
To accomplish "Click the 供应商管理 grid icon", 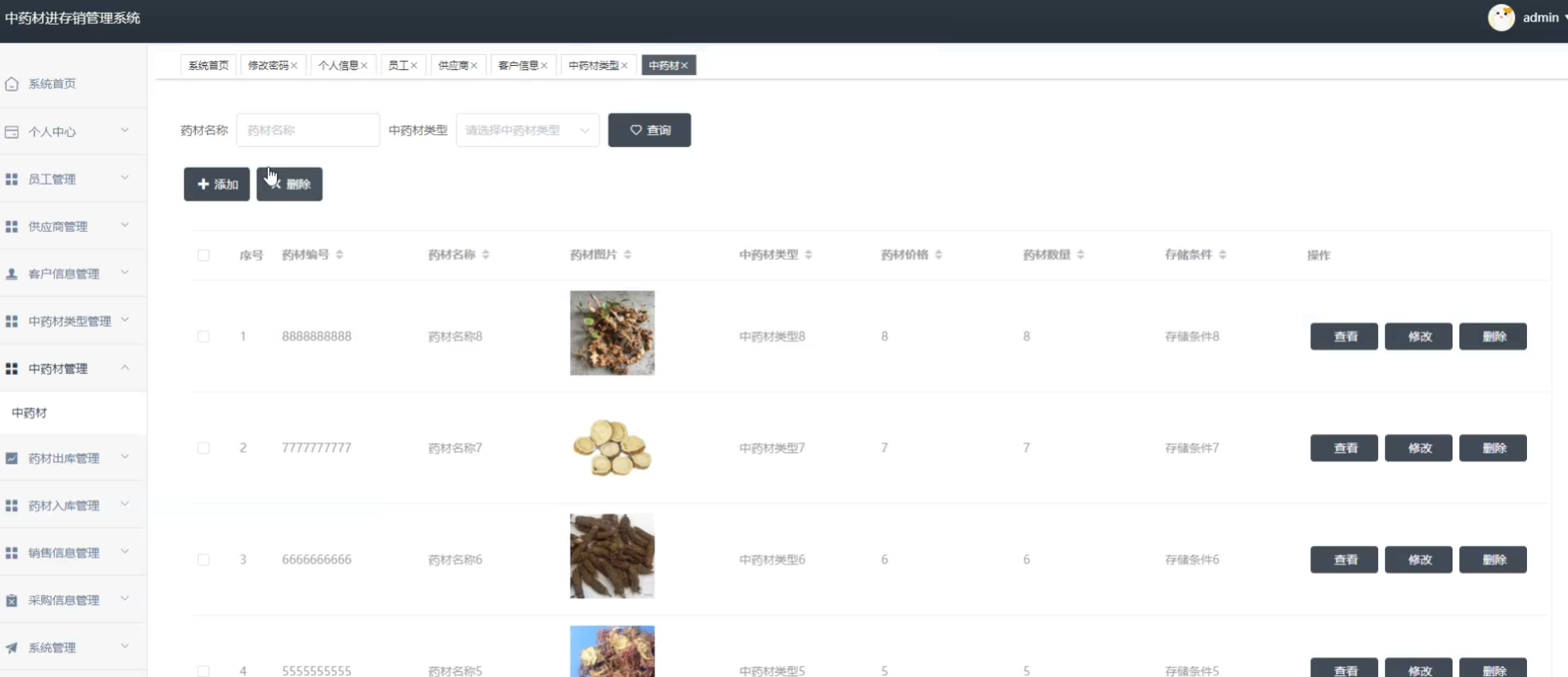I will pyautogui.click(x=11, y=227).
